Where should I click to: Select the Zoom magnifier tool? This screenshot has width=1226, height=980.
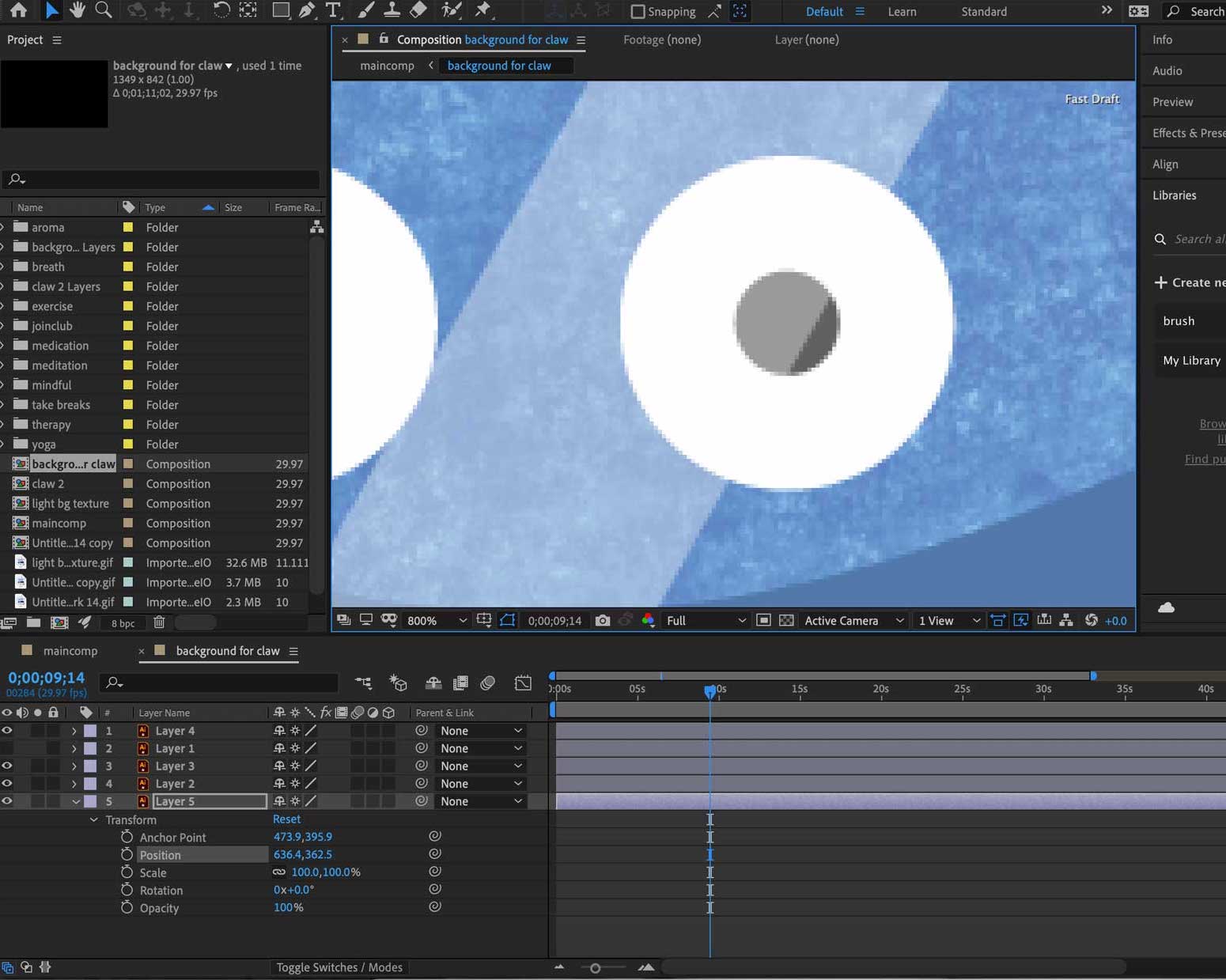pos(103,10)
